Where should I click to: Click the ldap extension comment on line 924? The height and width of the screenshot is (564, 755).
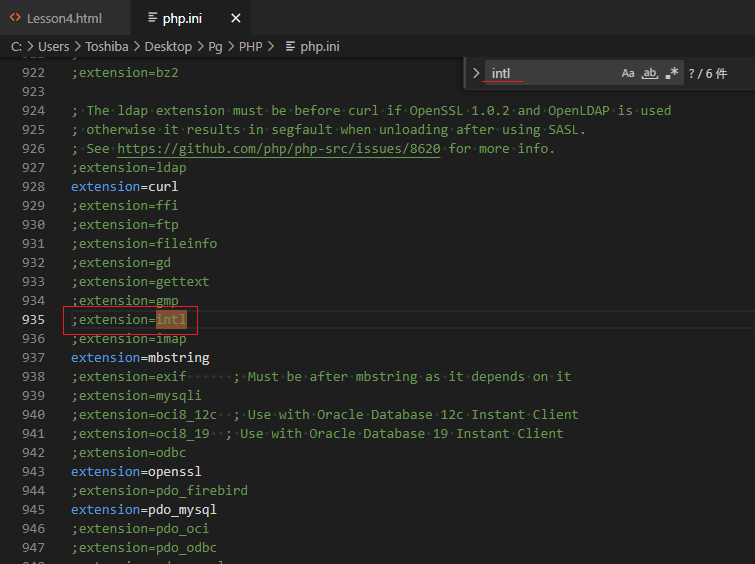pos(371,111)
